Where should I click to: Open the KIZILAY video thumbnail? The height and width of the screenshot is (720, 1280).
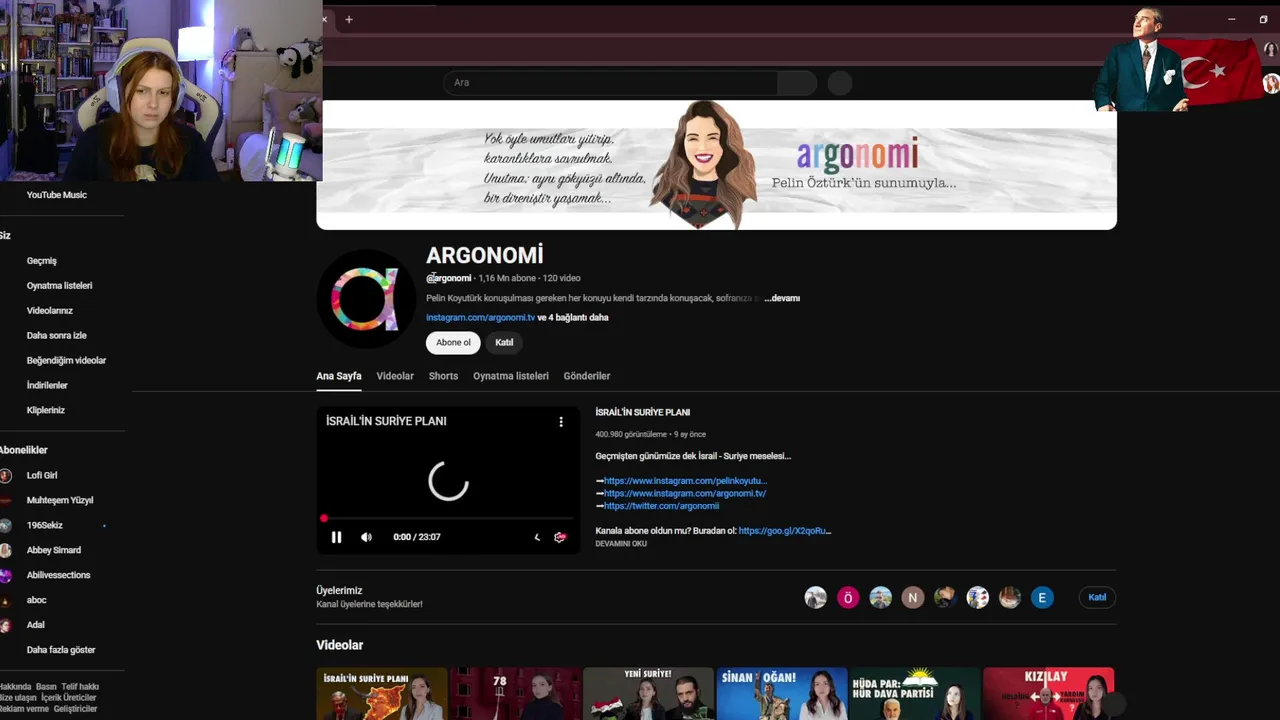1049,694
